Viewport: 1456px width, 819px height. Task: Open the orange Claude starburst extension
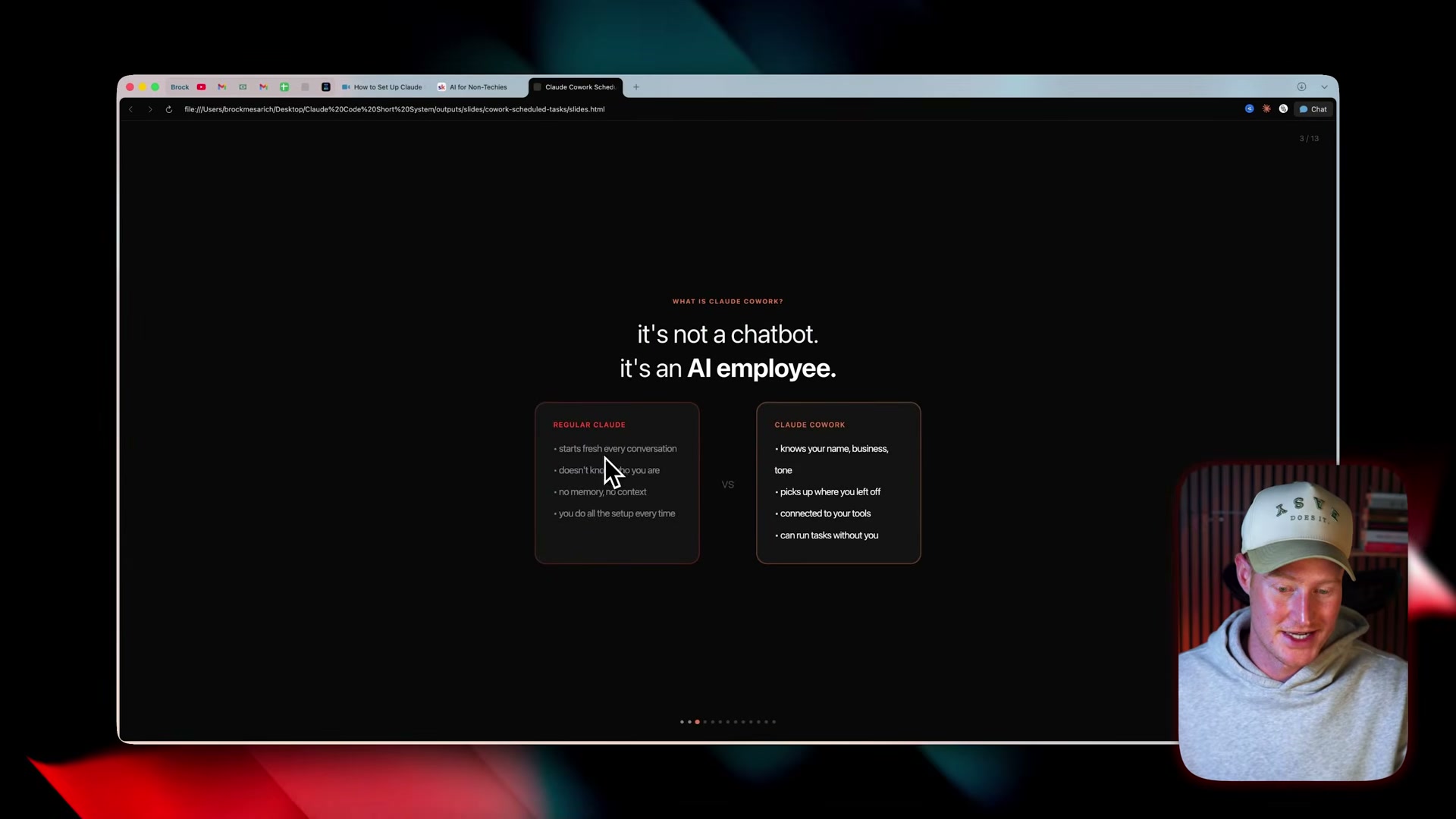[1266, 109]
